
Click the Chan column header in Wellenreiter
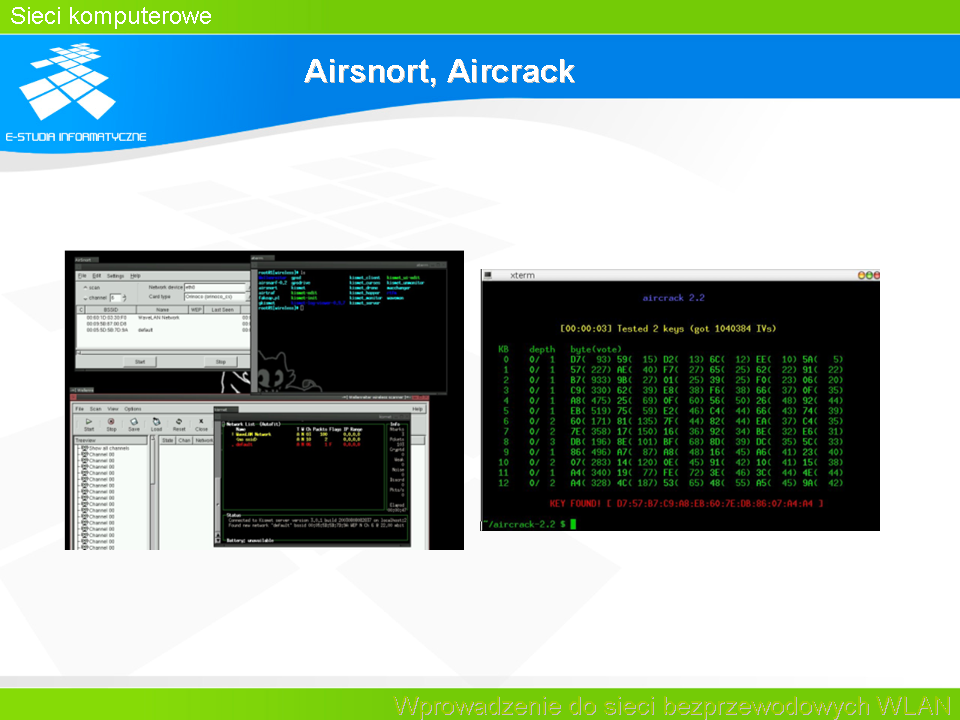(184, 440)
